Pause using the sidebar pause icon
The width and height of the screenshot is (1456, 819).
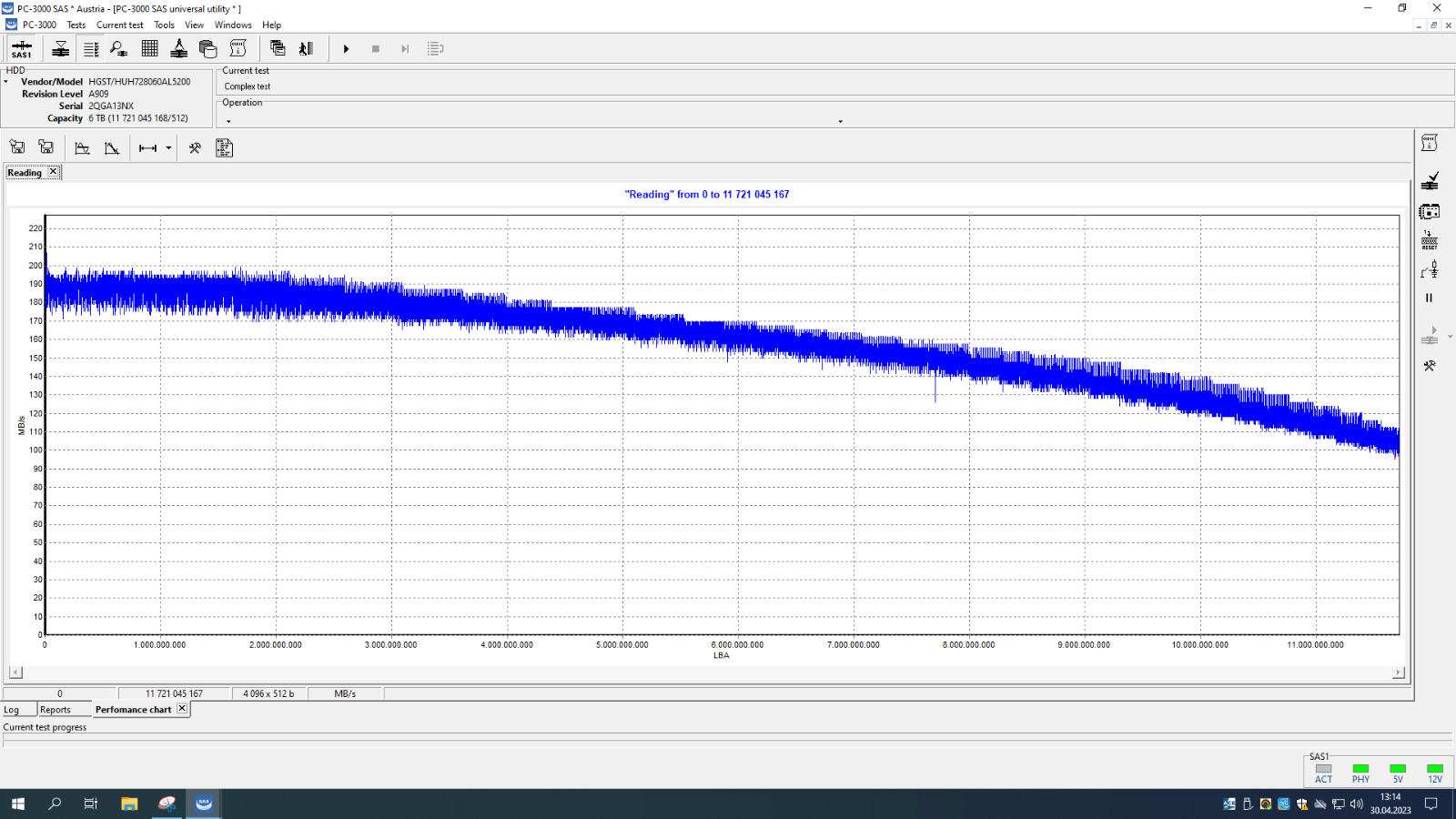click(x=1429, y=298)
